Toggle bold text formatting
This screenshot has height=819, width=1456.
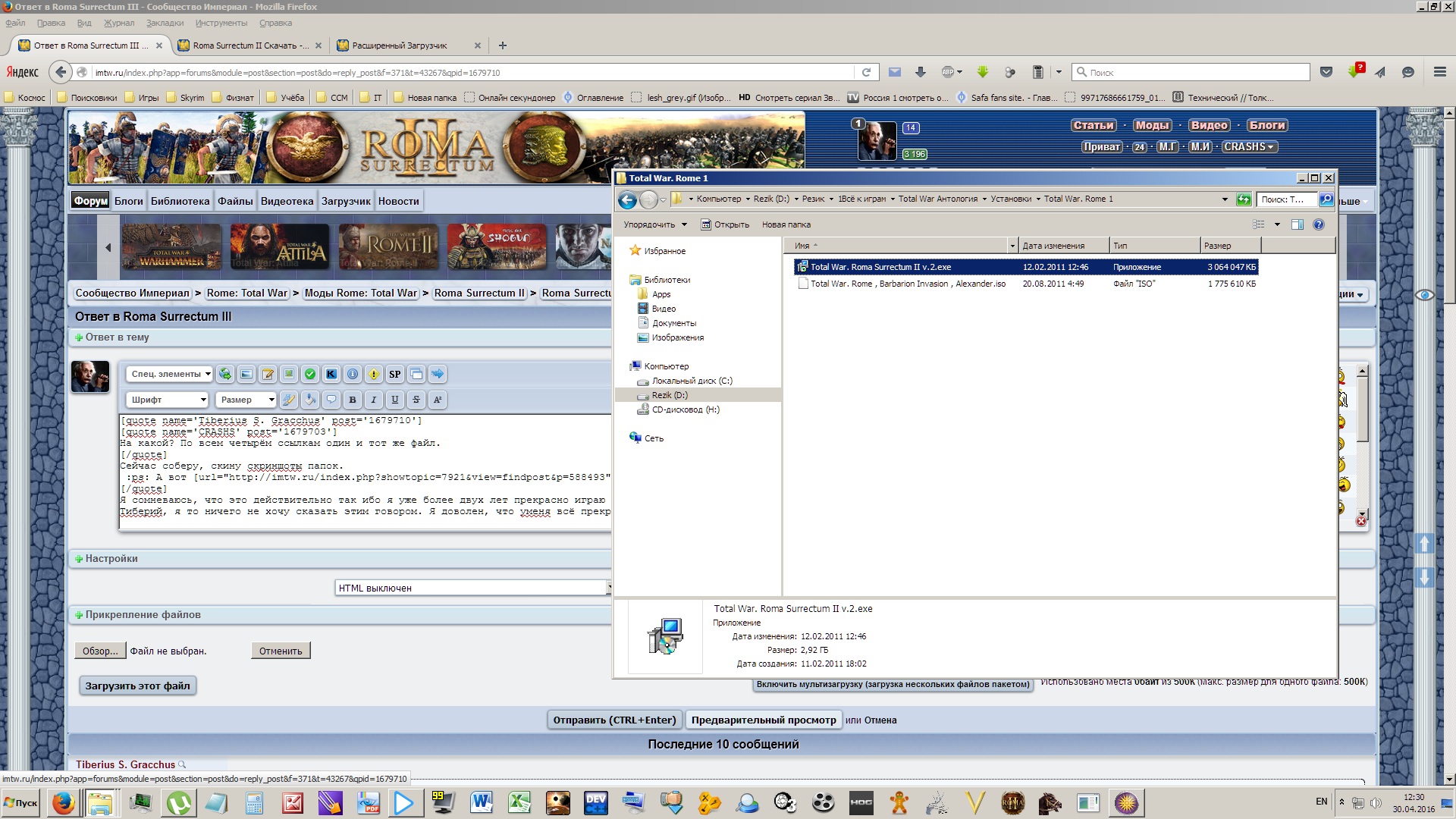coord(353,400)
